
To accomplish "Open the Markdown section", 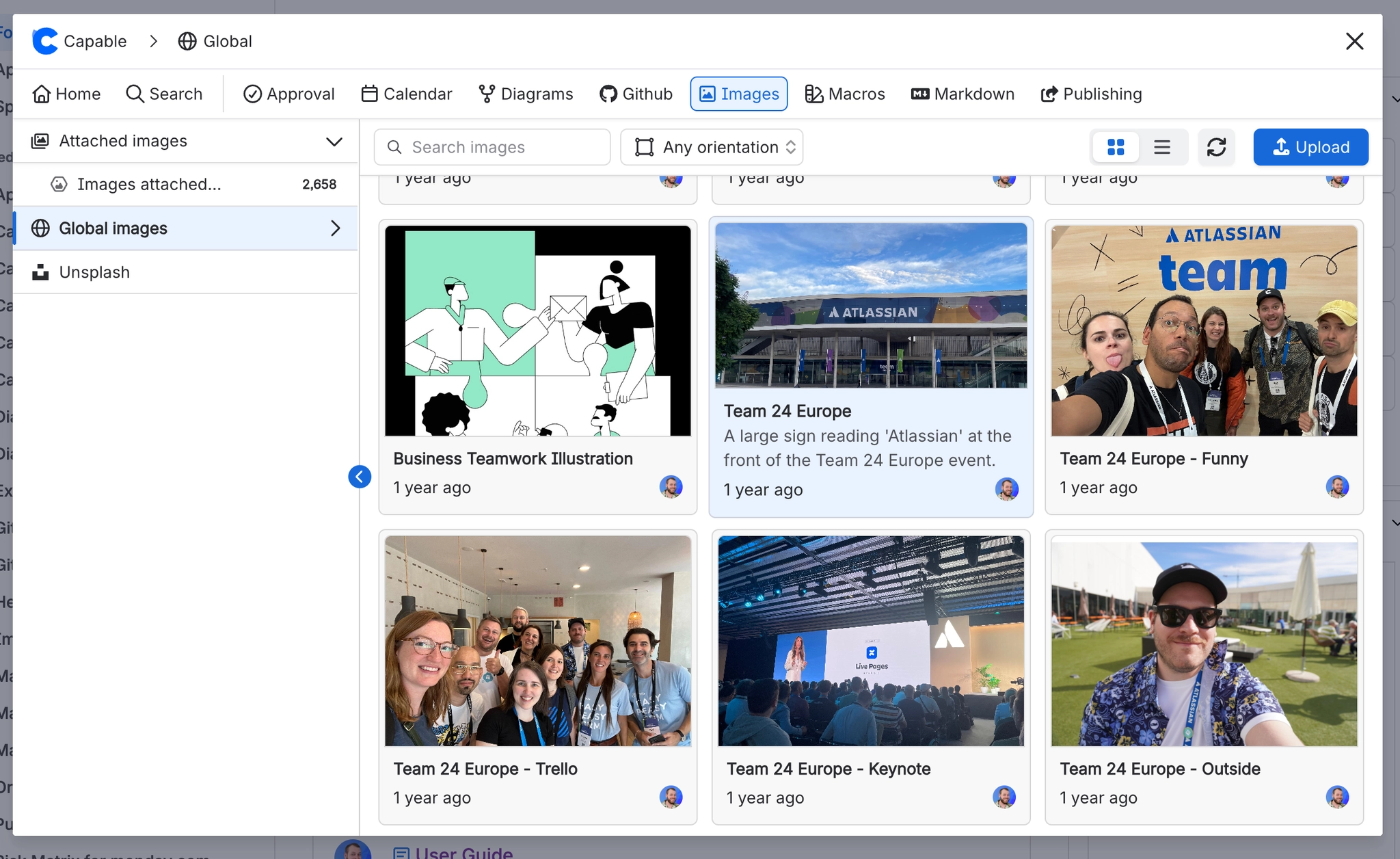I will click(962, 94).
